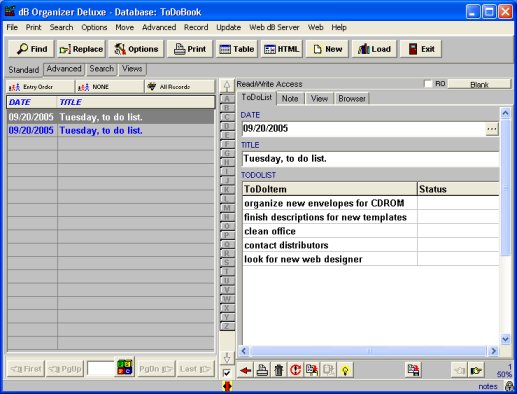This screenshot has height=394, width=517.
Task: Open the Advanced menu
Action: click(159, 27)
